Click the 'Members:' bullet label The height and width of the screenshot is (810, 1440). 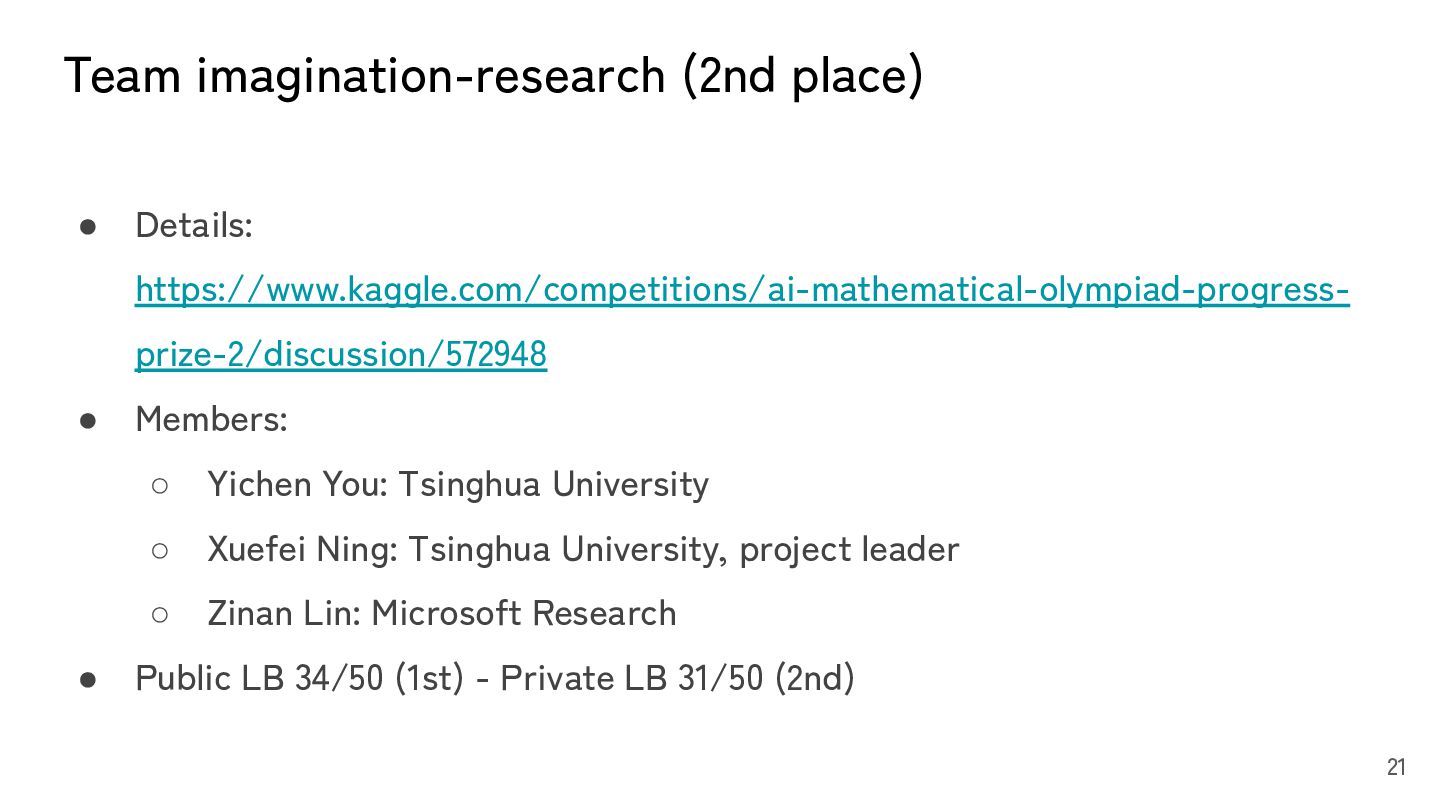point(211,419)
